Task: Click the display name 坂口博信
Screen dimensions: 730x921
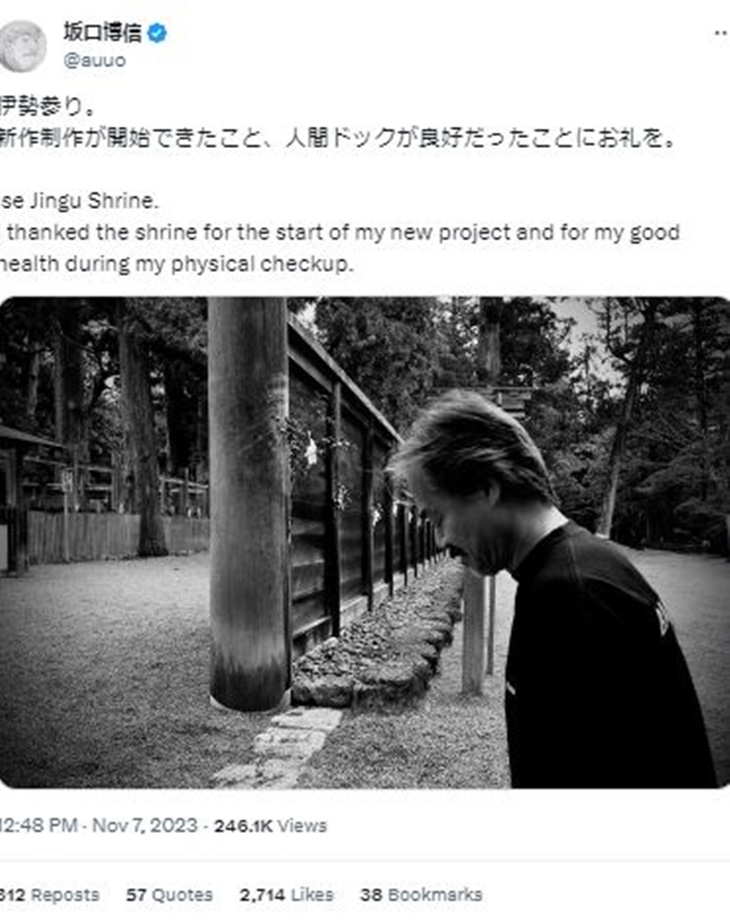Action: point(103,32)
